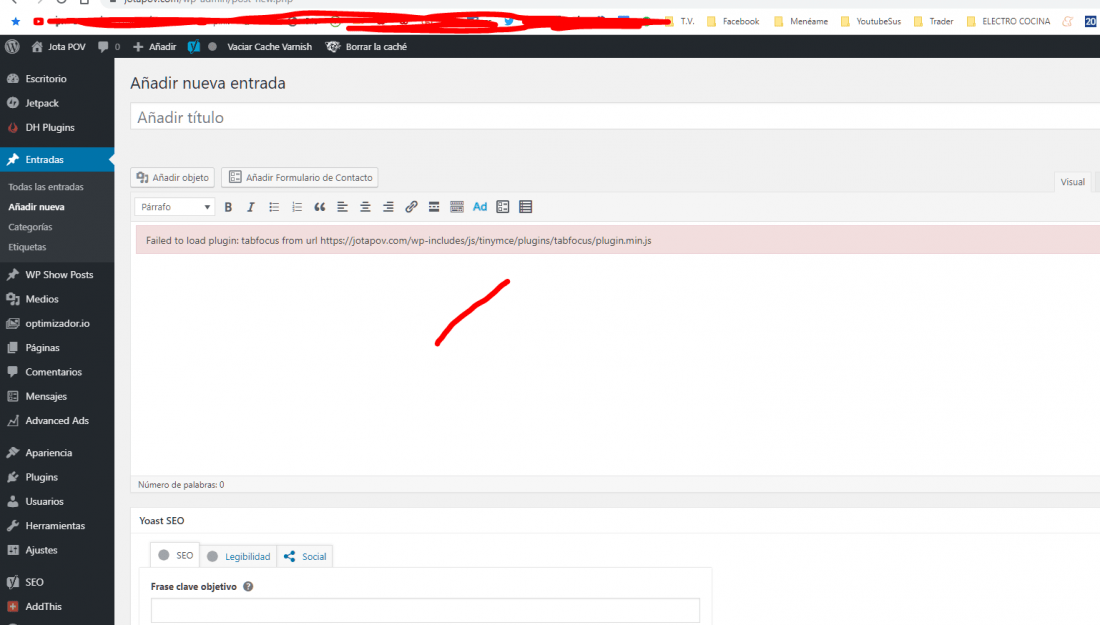
Task: Click Añadir nueva submenu item
Action: click(x=36, y=207)
